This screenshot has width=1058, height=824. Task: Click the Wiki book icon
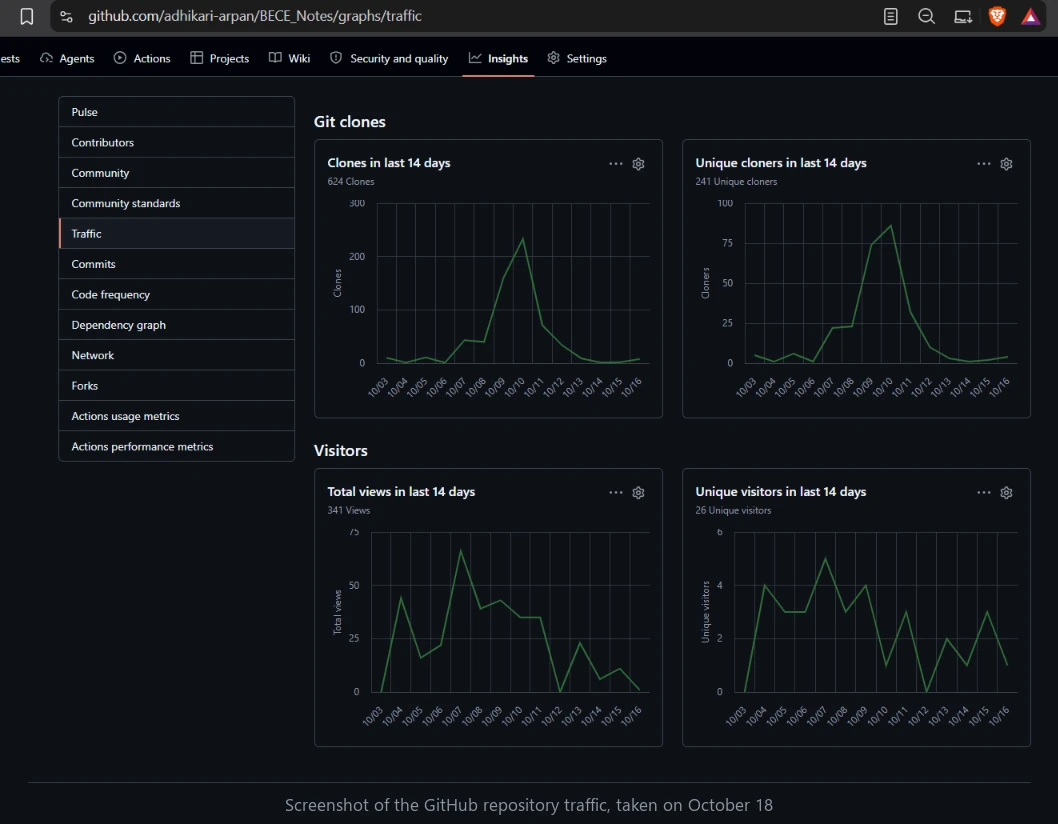pos(275,58)
